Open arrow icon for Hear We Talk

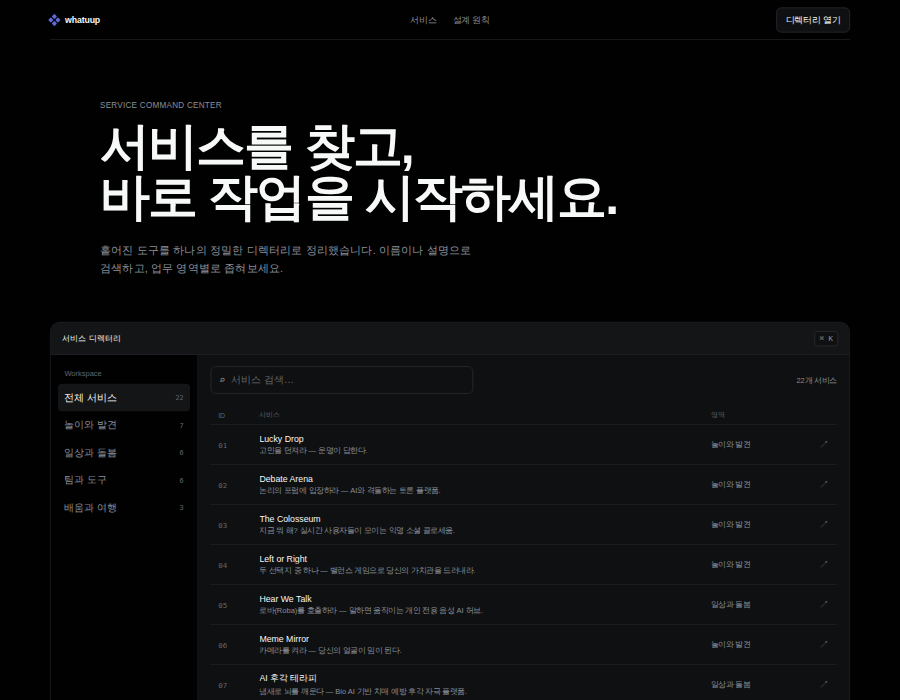[824, 604]
